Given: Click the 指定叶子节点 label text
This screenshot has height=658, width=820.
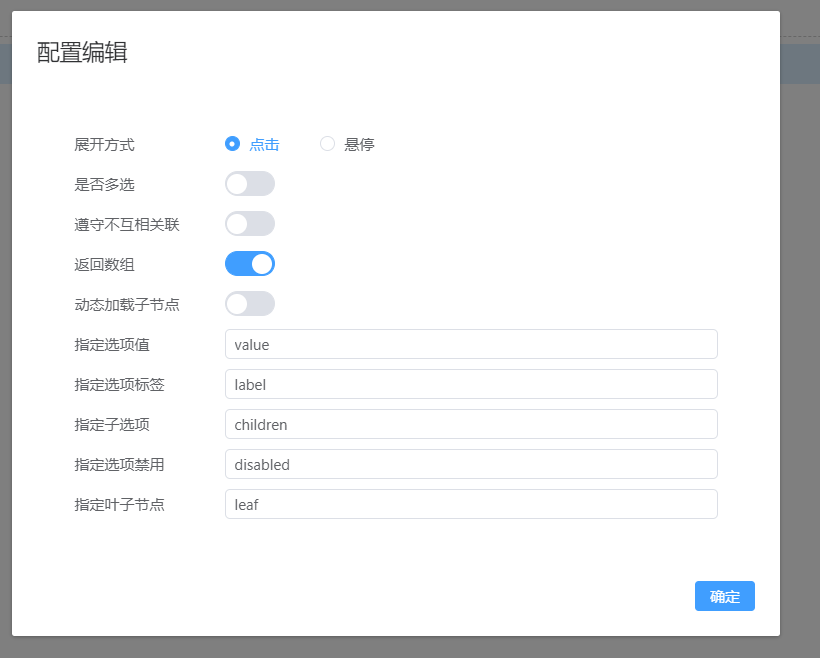Looking at the screenshot, I should coord(120,505).
